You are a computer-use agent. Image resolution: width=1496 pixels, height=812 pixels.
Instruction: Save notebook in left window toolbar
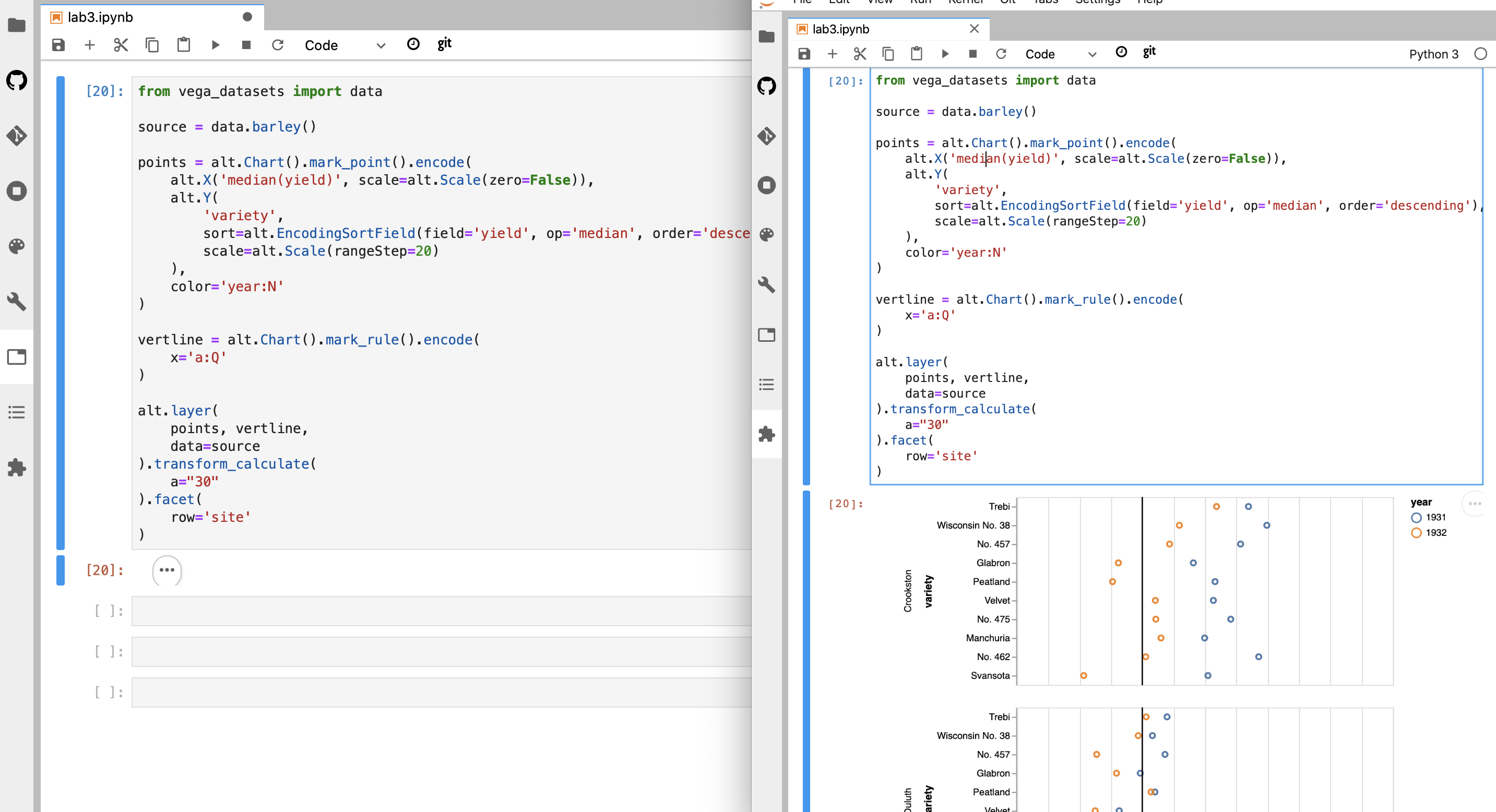coord(58,45)
